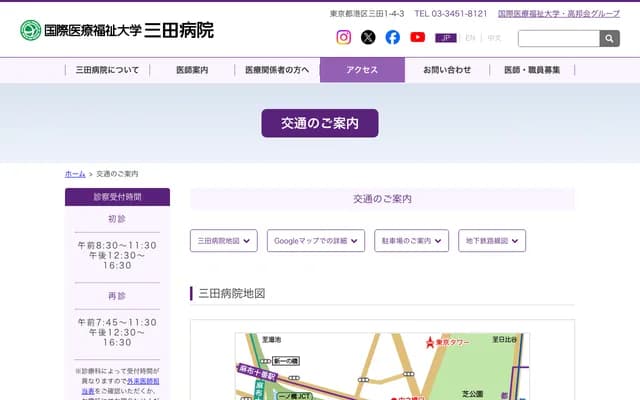640x400 pixels.
Task: Switch the site language to 中文
Action: [494, 38]
